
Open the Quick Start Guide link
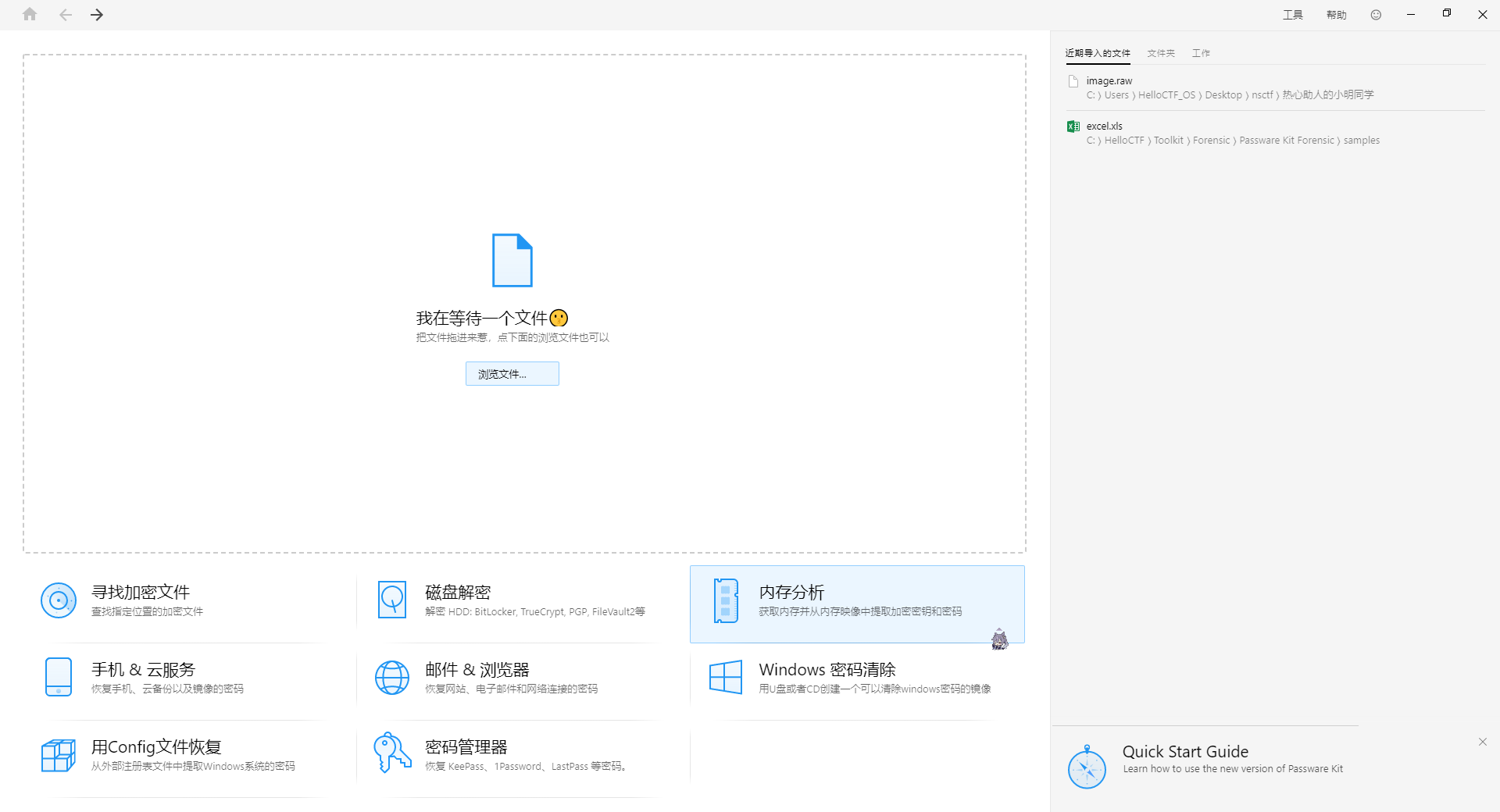[1185, 752]
